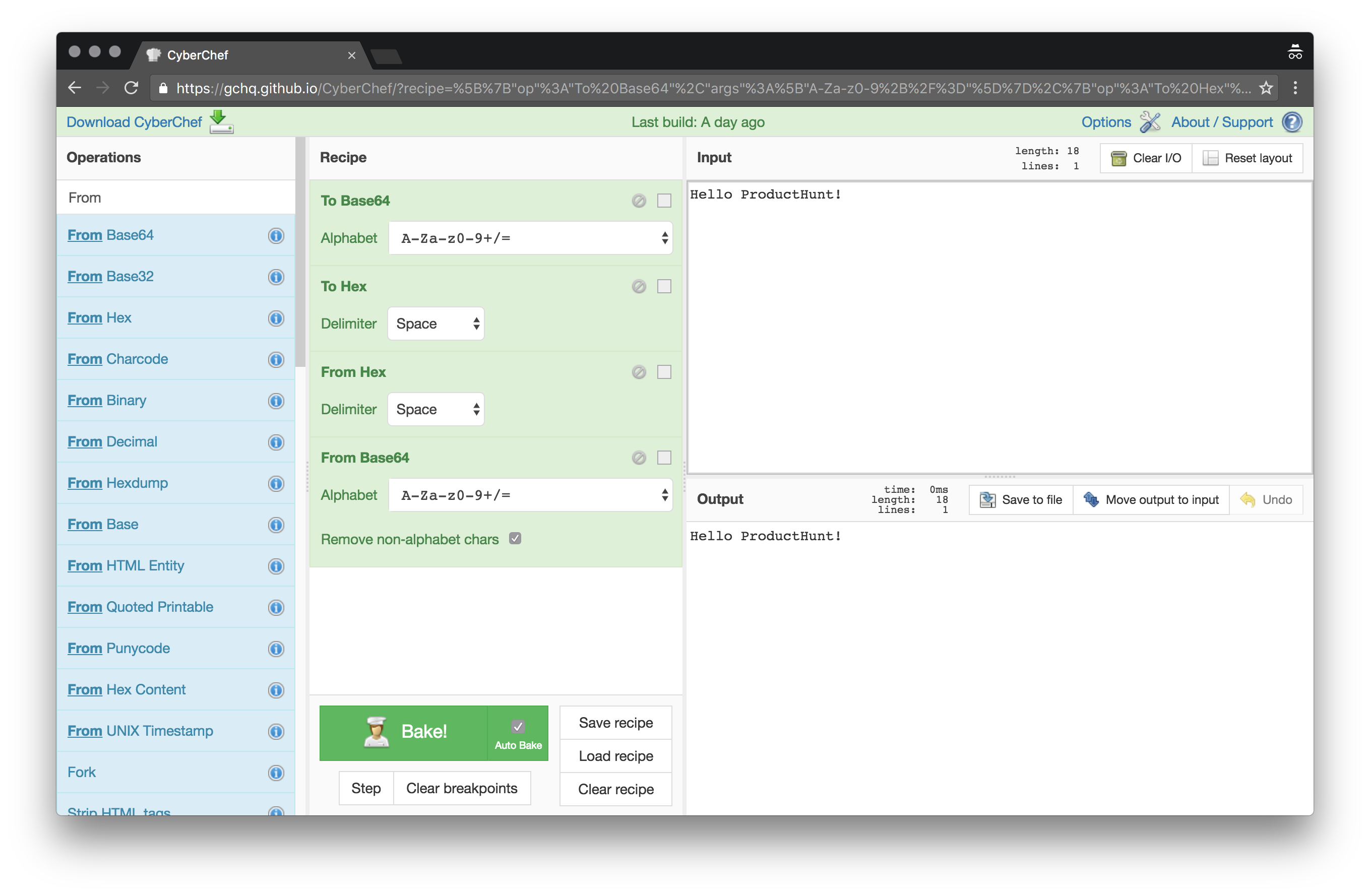
Task: Click the About / Support question mark icon
Action: pyautogui.click(x=1292, y=122)
